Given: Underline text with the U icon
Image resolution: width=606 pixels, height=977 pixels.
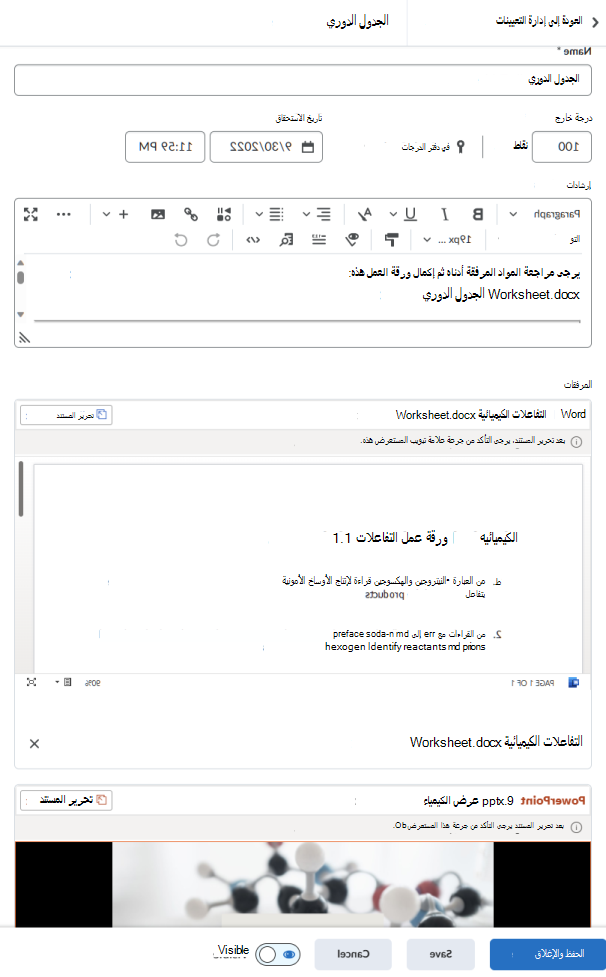Looking at the screenshot, I should [x=410, y=214].
